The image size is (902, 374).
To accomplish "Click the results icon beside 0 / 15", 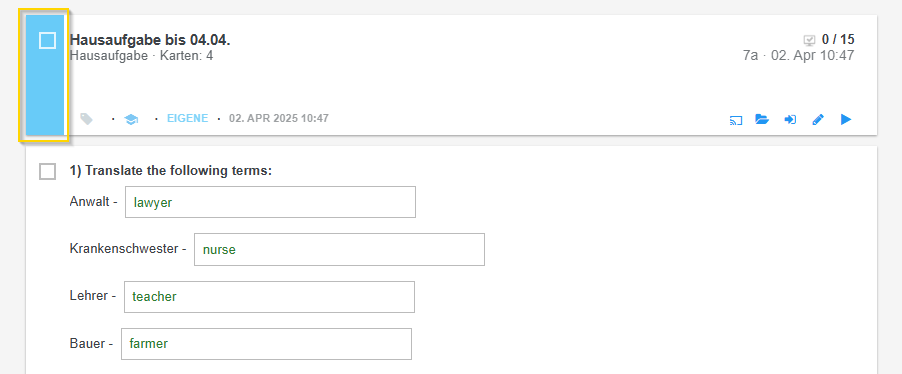I will pyautogui.click(x=809, y=40).
